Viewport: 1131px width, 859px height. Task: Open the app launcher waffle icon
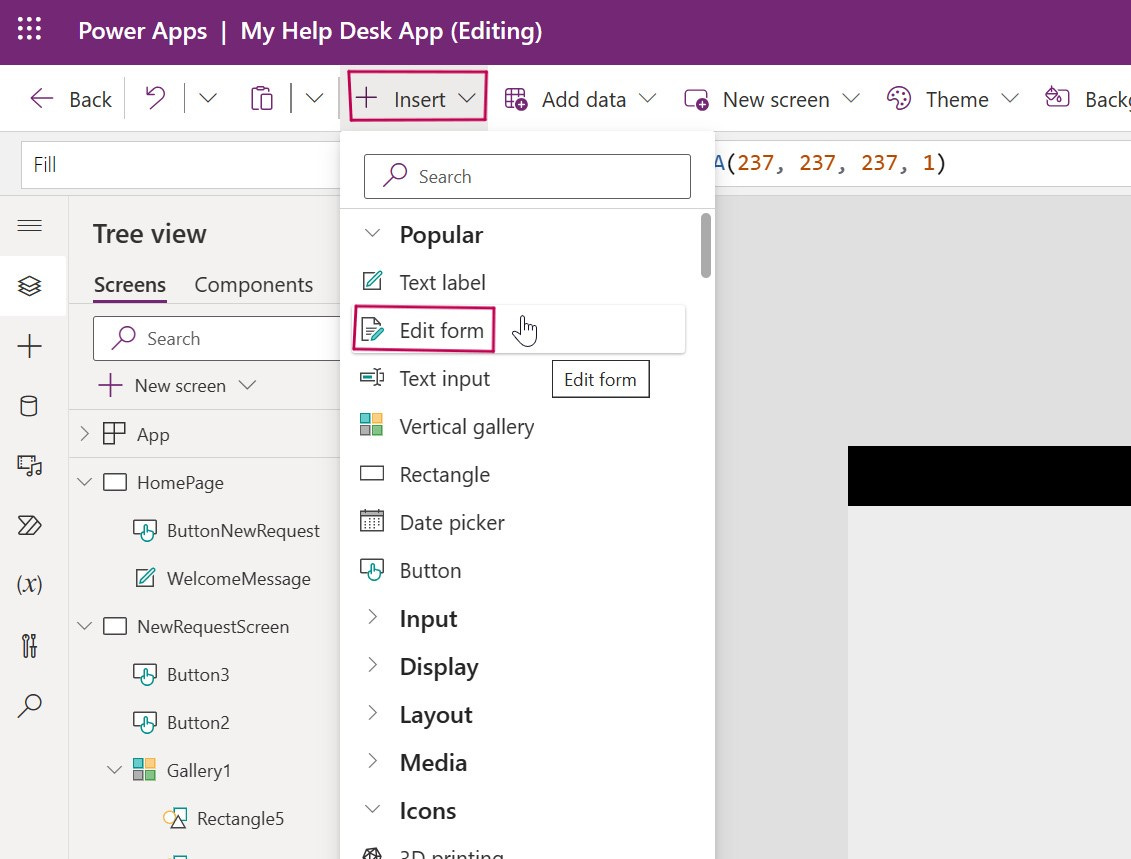30,30
